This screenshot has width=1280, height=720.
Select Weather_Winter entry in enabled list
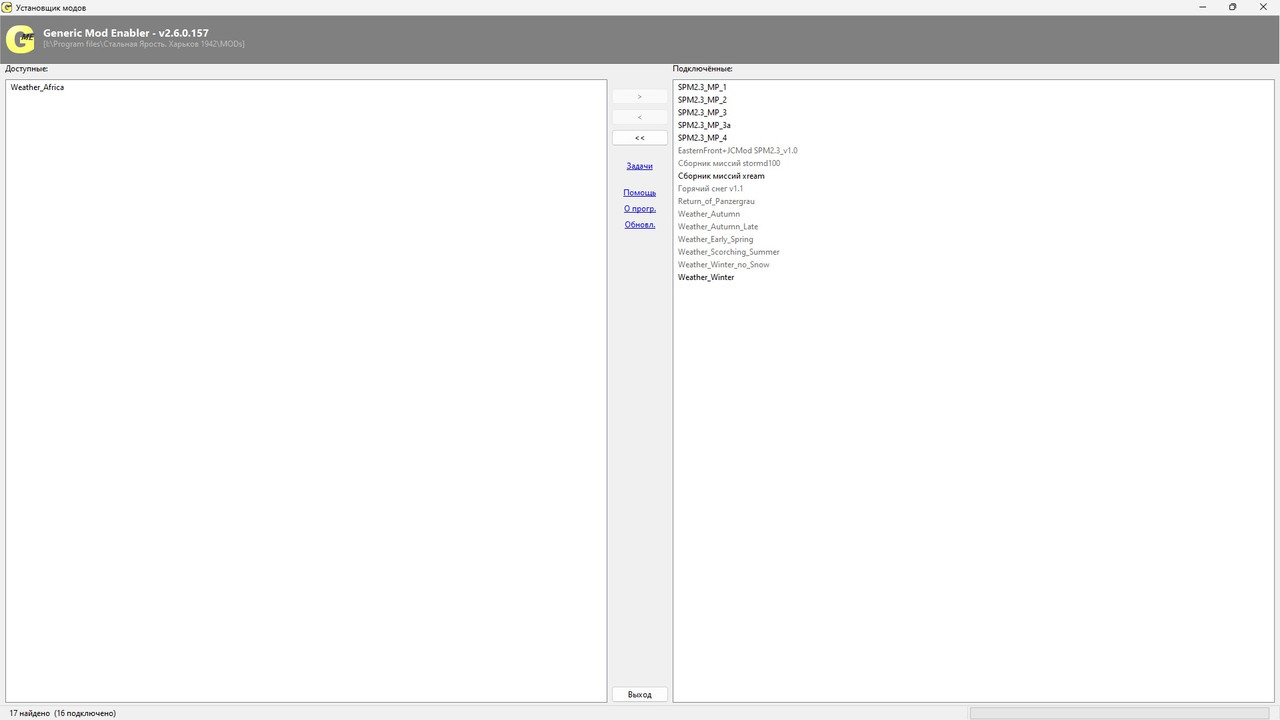coord(706,277)
